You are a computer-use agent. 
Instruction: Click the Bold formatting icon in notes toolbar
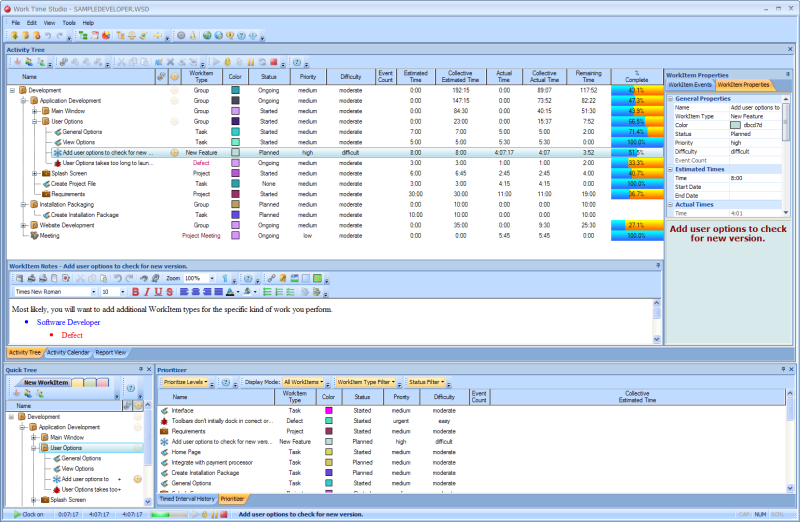[135, 292]
